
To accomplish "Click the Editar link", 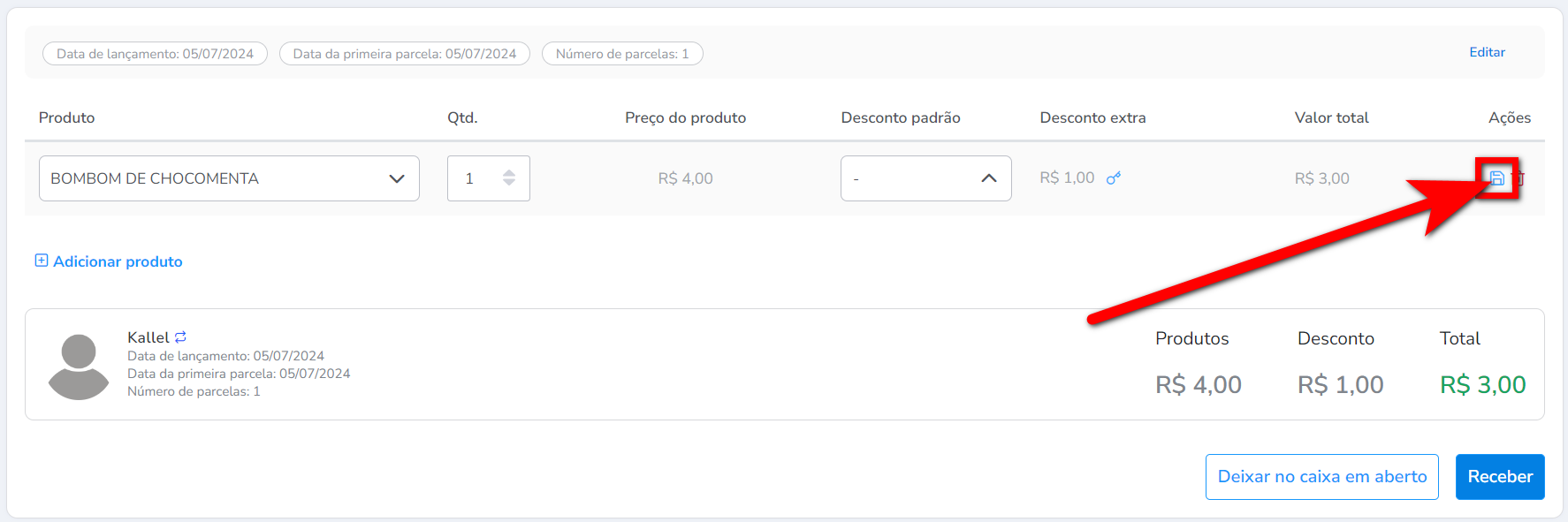I will click(1487, 52).
